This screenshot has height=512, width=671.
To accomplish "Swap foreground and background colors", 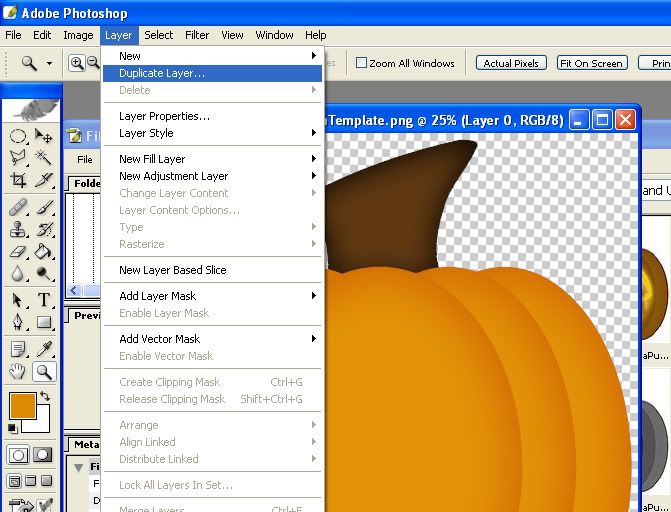I will (45, 396).
